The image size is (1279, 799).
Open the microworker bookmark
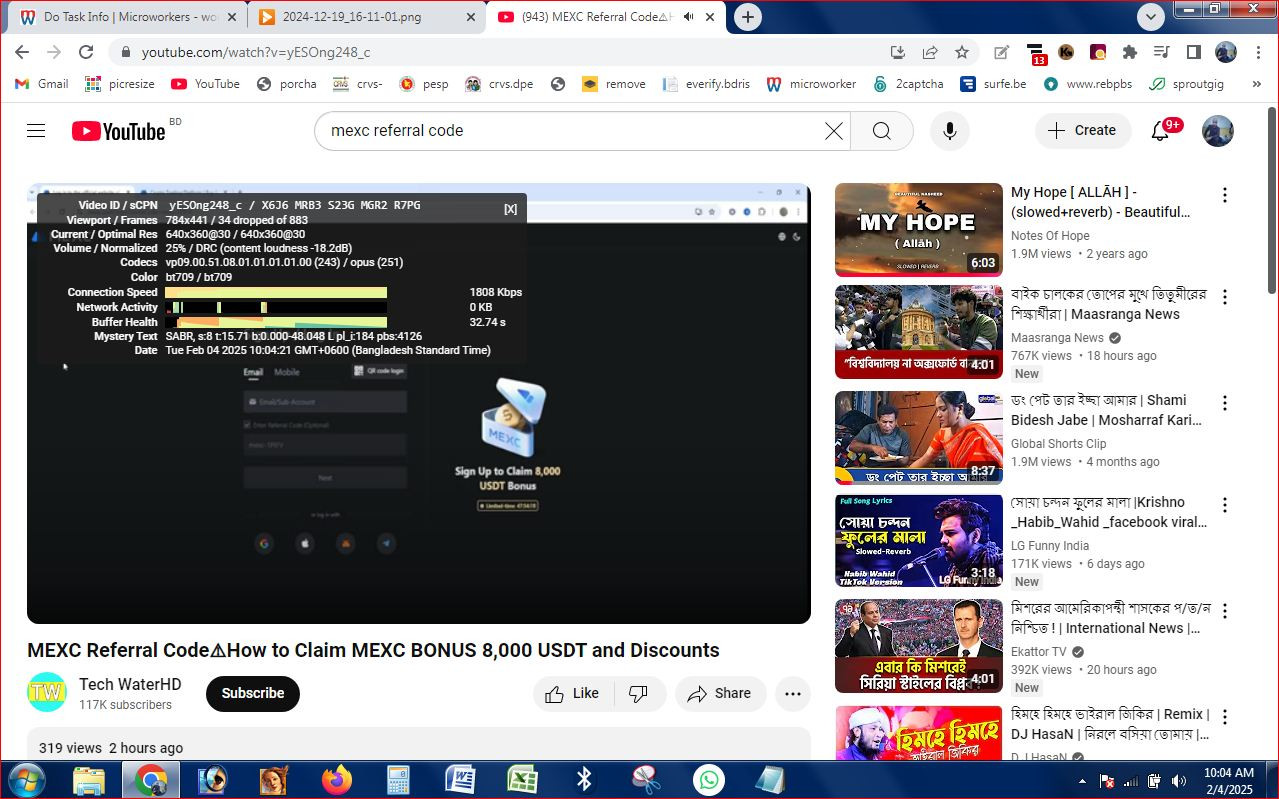[x=811, y=84]
